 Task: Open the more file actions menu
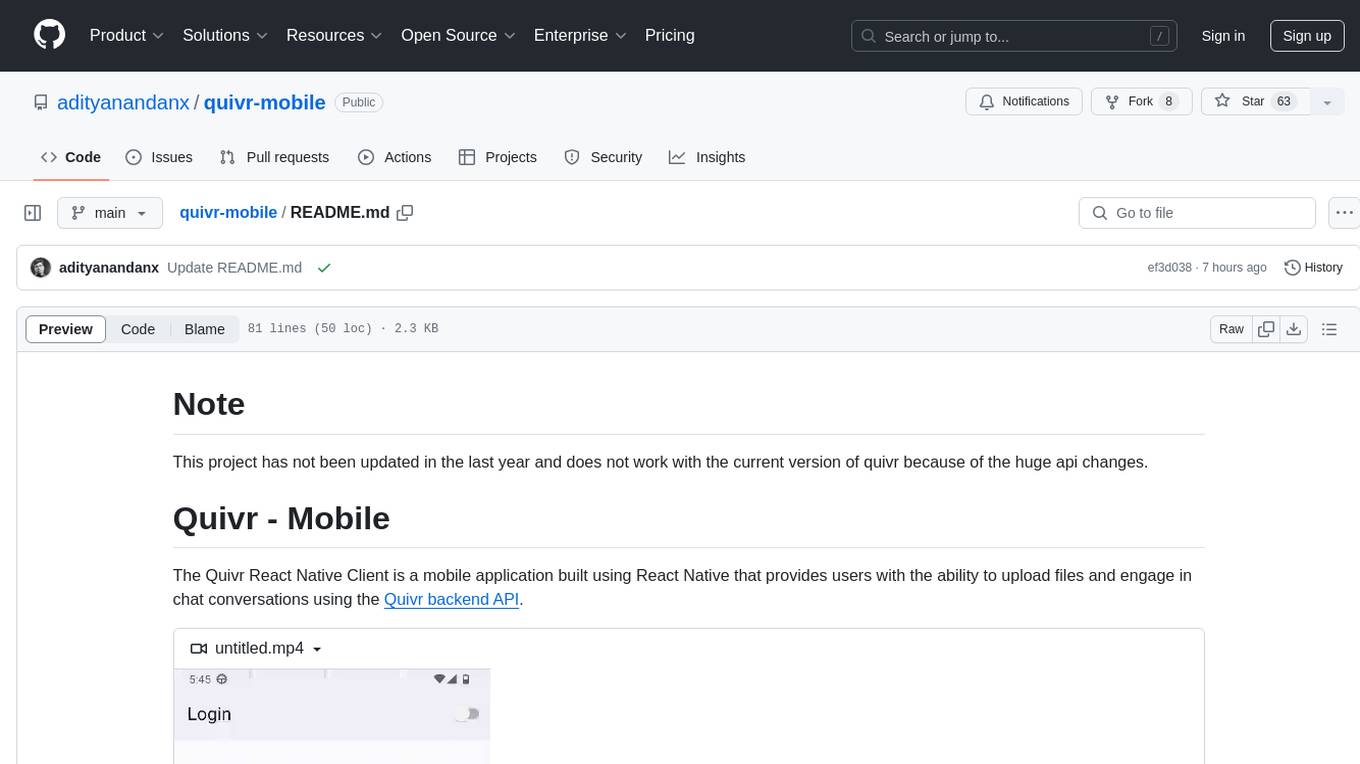coord(1345,213)
